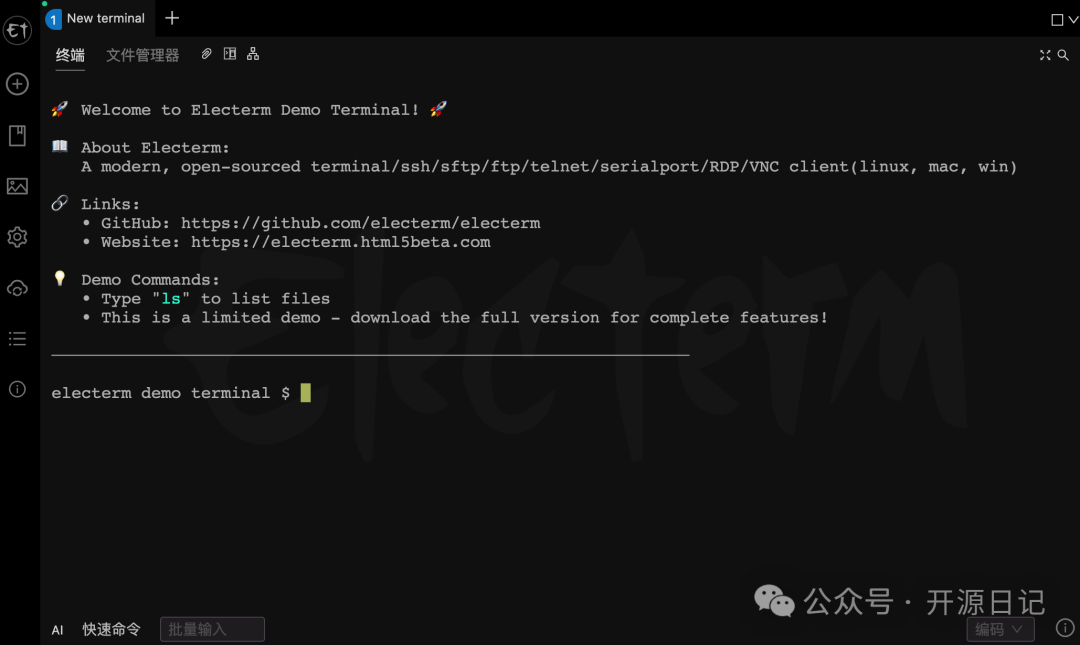The image size is (1080, 645).
Task: Open the network hierarchy icon in toolbar
Action: pos(253,54)
